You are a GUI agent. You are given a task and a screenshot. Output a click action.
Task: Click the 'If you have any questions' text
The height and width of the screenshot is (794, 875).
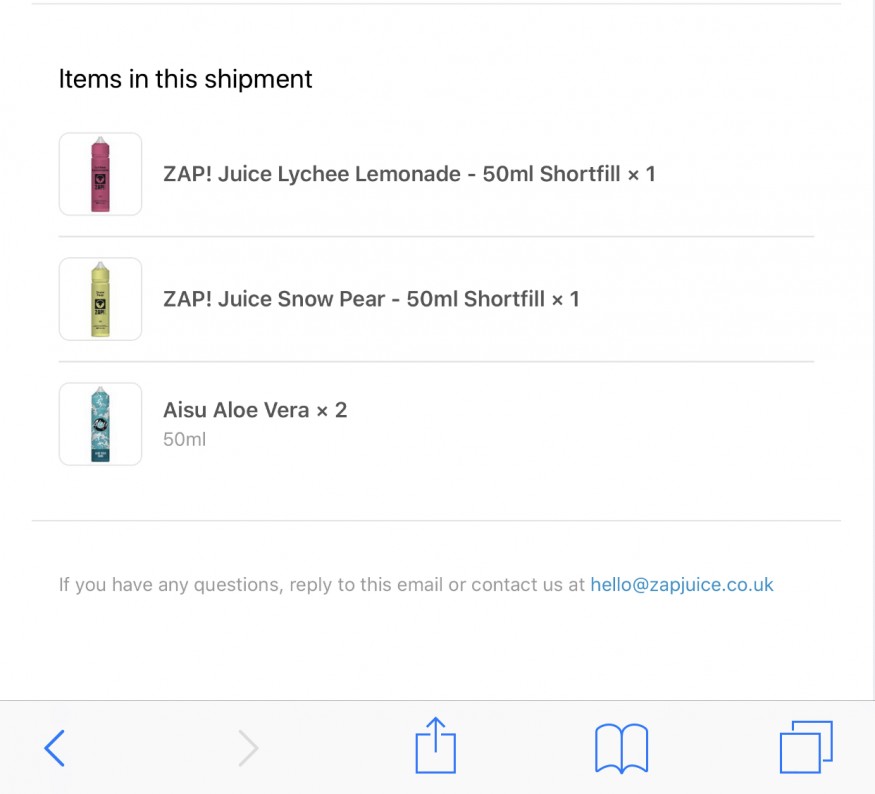pyautogui.click(x=170, y=585)
